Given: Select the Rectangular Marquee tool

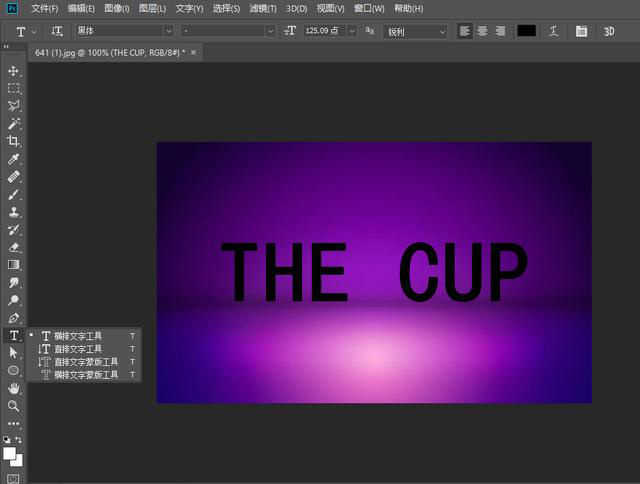Looking at the screenshot, I should click(x=14, y=88).
